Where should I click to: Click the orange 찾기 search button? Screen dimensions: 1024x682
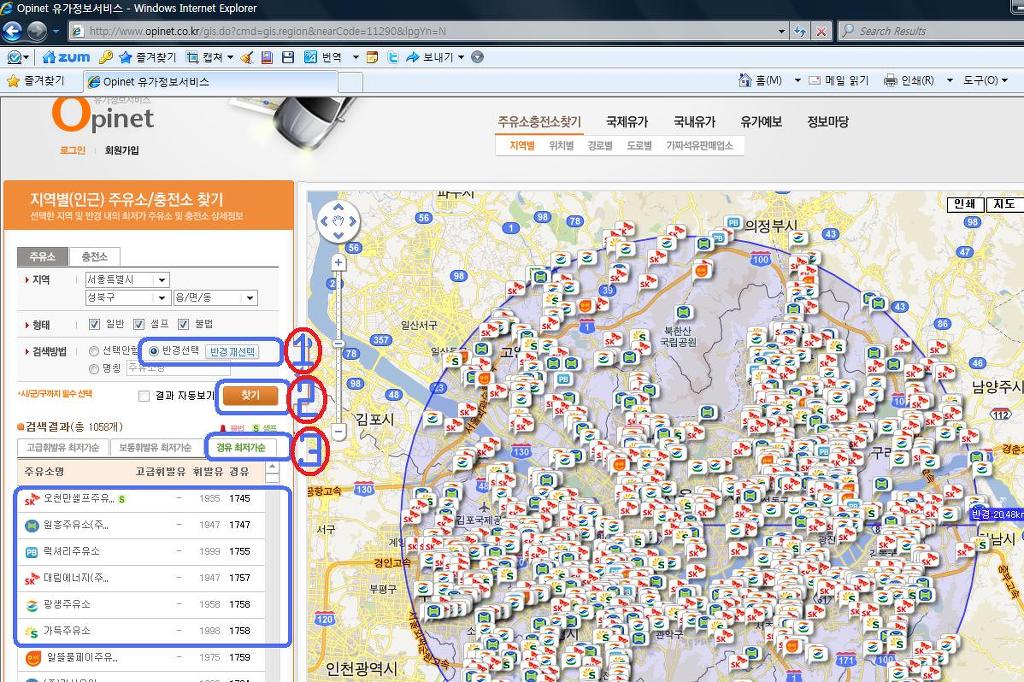[251, 396]
